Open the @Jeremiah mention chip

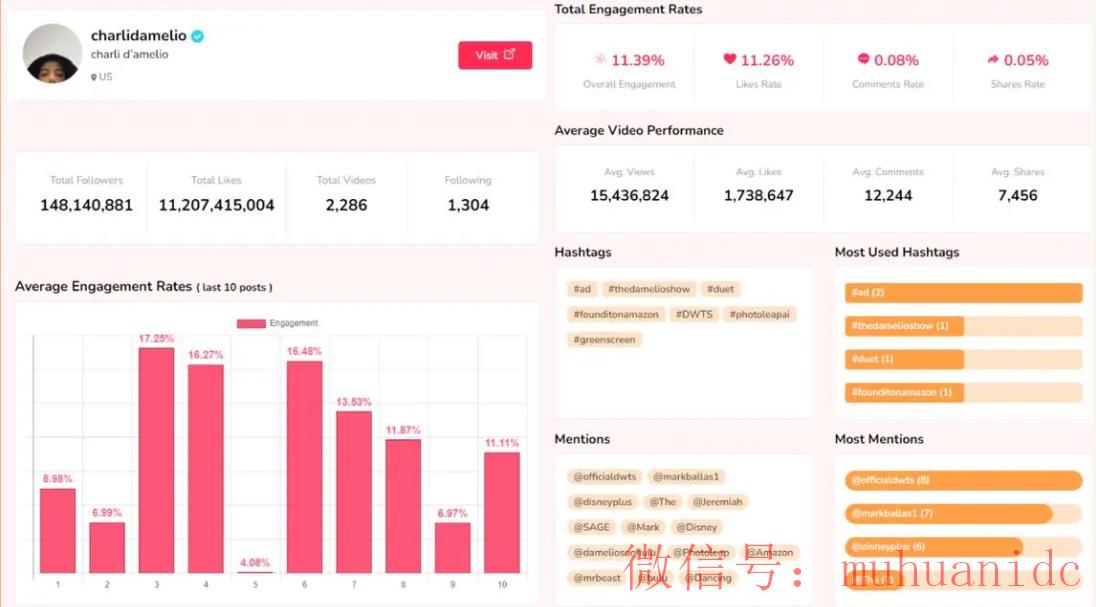[717, 501]
